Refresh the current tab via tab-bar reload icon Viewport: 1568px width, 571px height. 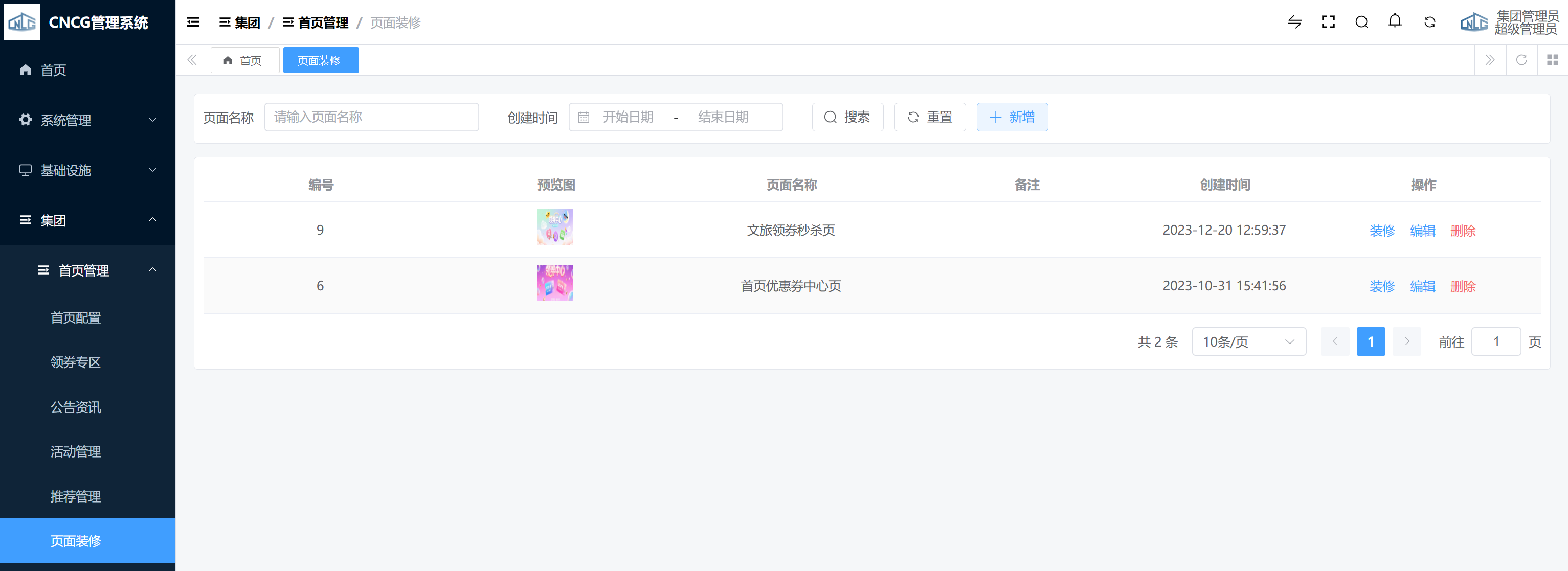click(1521, 60)
